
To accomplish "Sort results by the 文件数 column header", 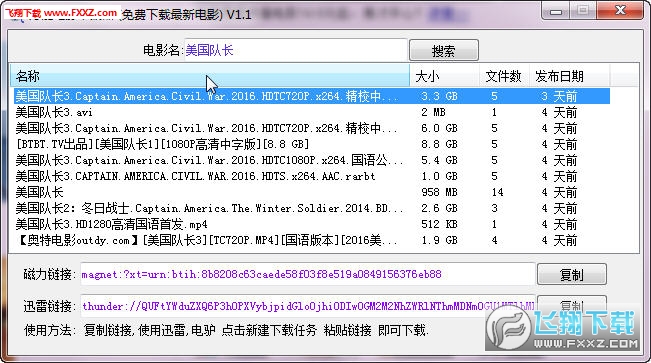I will (504, 76).
